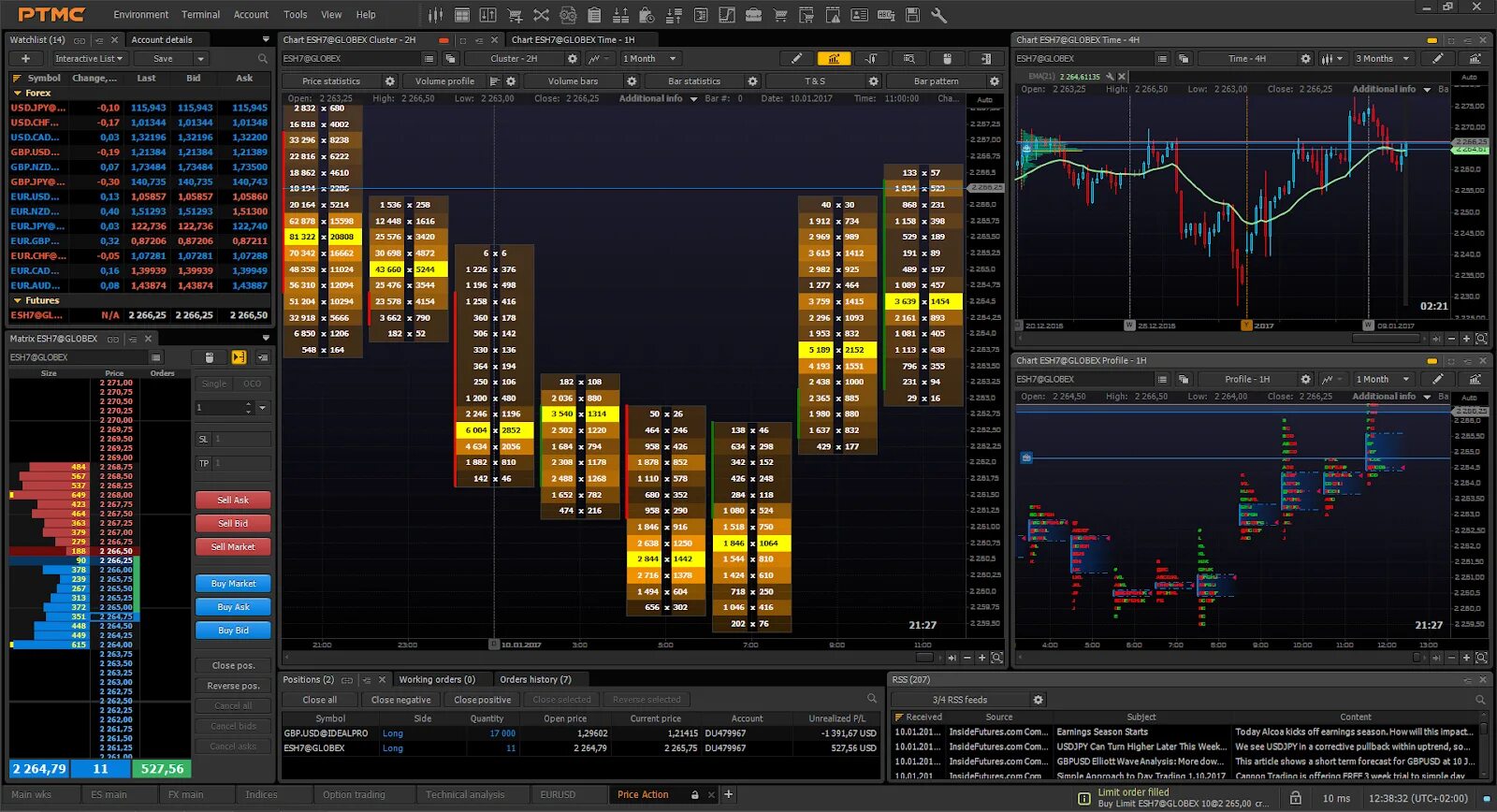Open the Environment menu
This screenshot has width=1497, height=812.
141,15
